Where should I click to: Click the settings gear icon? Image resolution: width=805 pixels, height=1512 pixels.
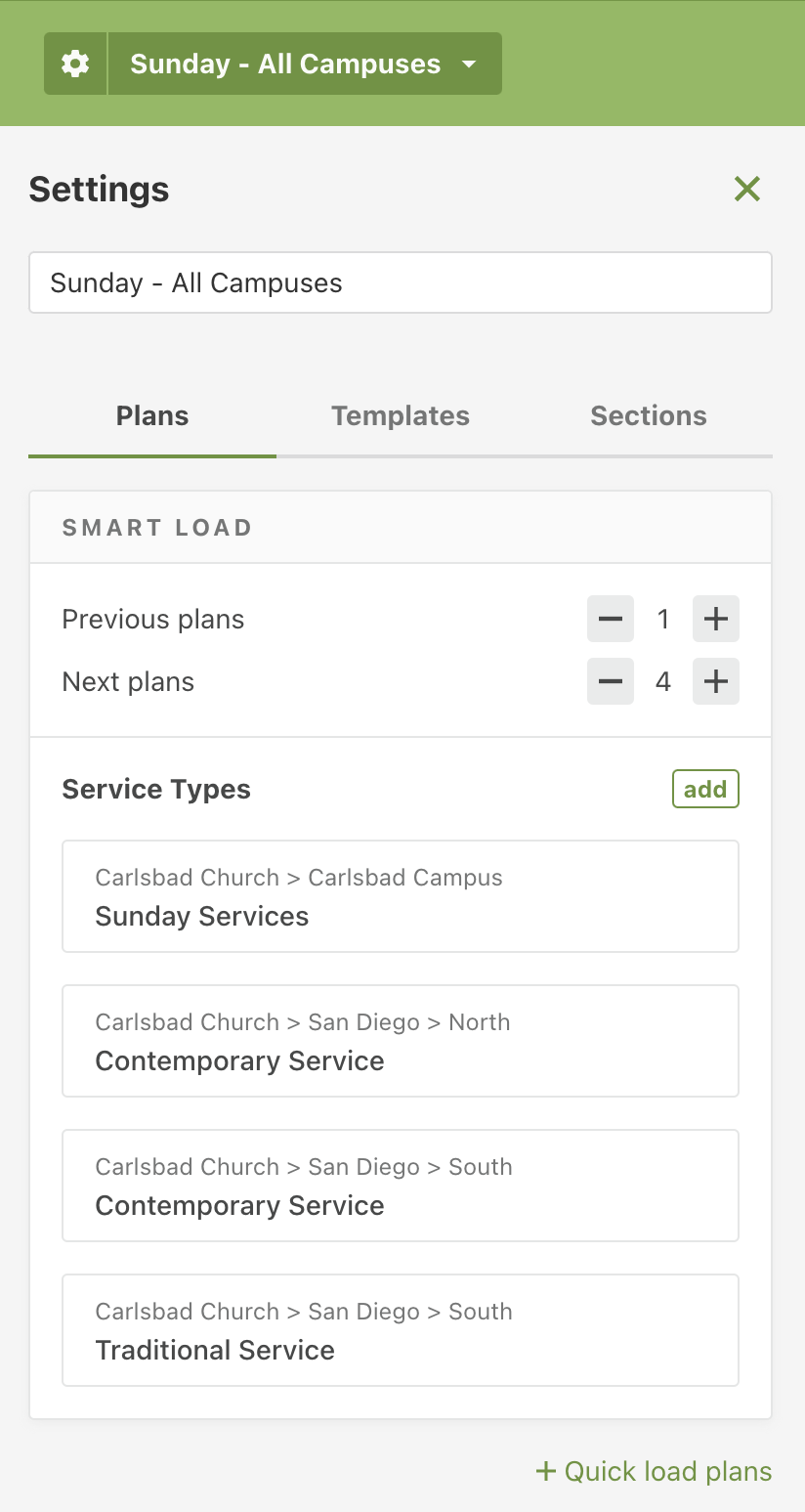(75, 64)
